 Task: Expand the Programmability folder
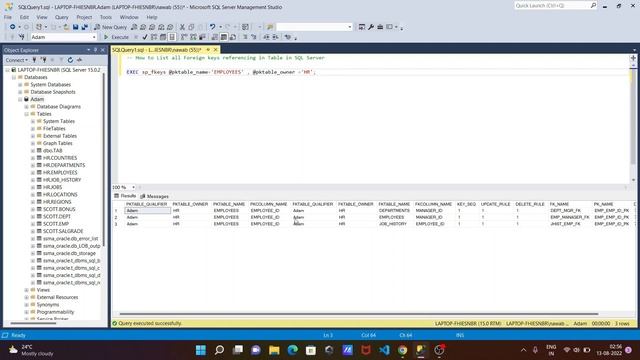(x=27, y=312)
